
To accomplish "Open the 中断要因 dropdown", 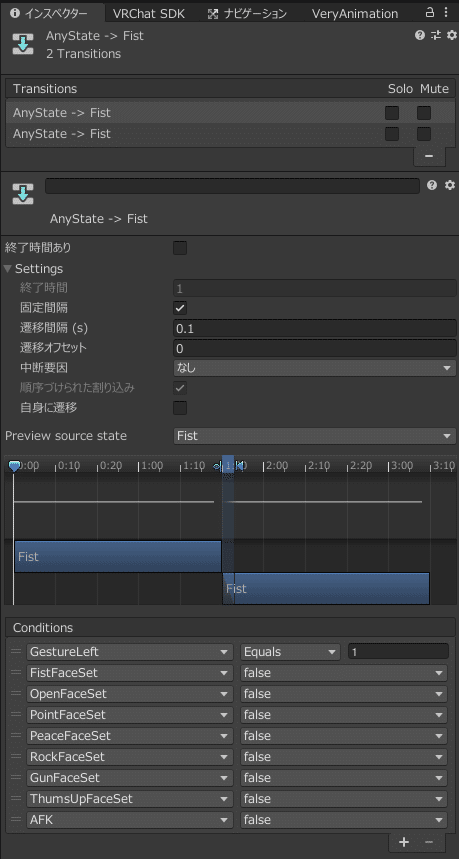I will pyautogui.click(x=315, y=368).
